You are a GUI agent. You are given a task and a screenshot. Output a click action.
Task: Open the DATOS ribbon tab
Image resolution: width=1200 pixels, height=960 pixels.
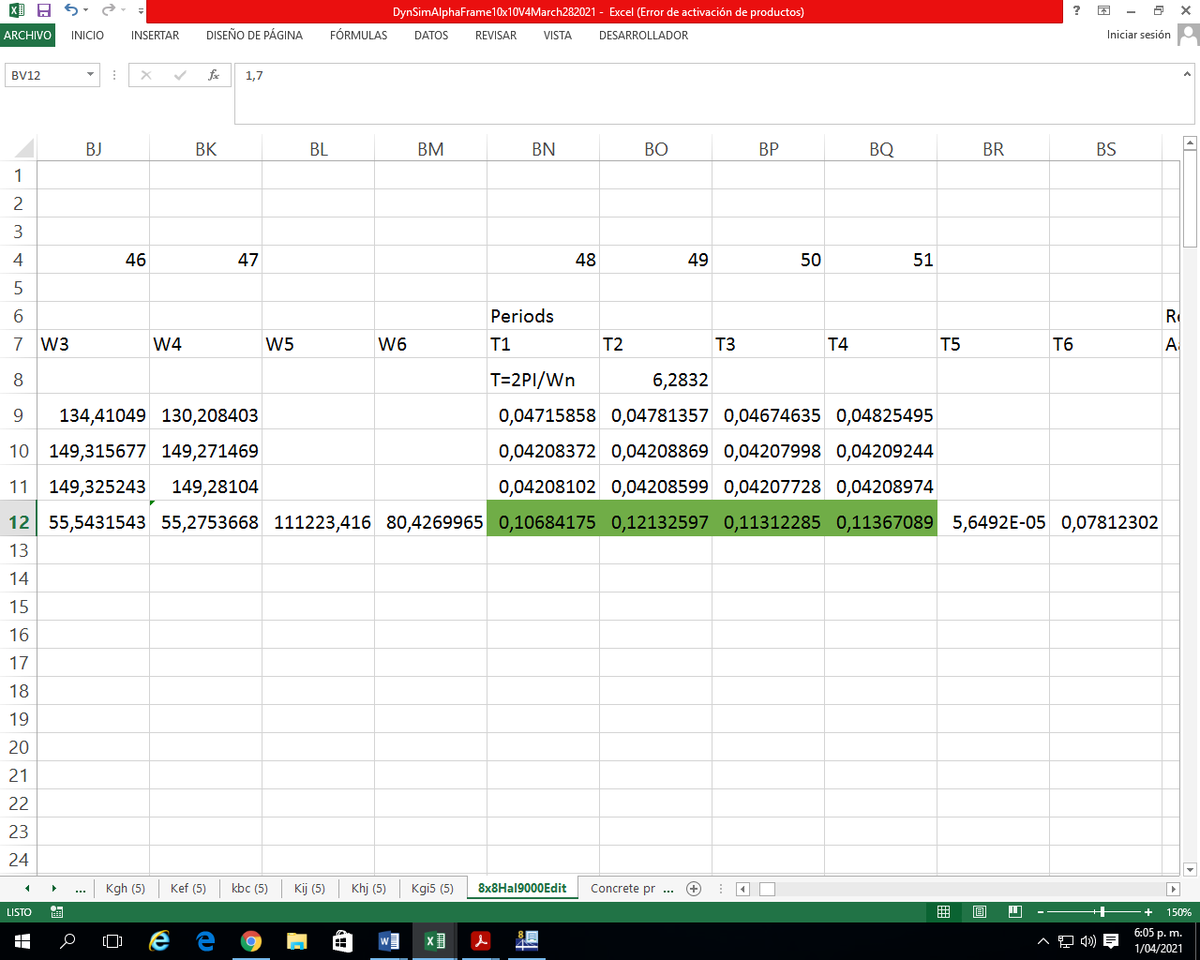(431, 35)
